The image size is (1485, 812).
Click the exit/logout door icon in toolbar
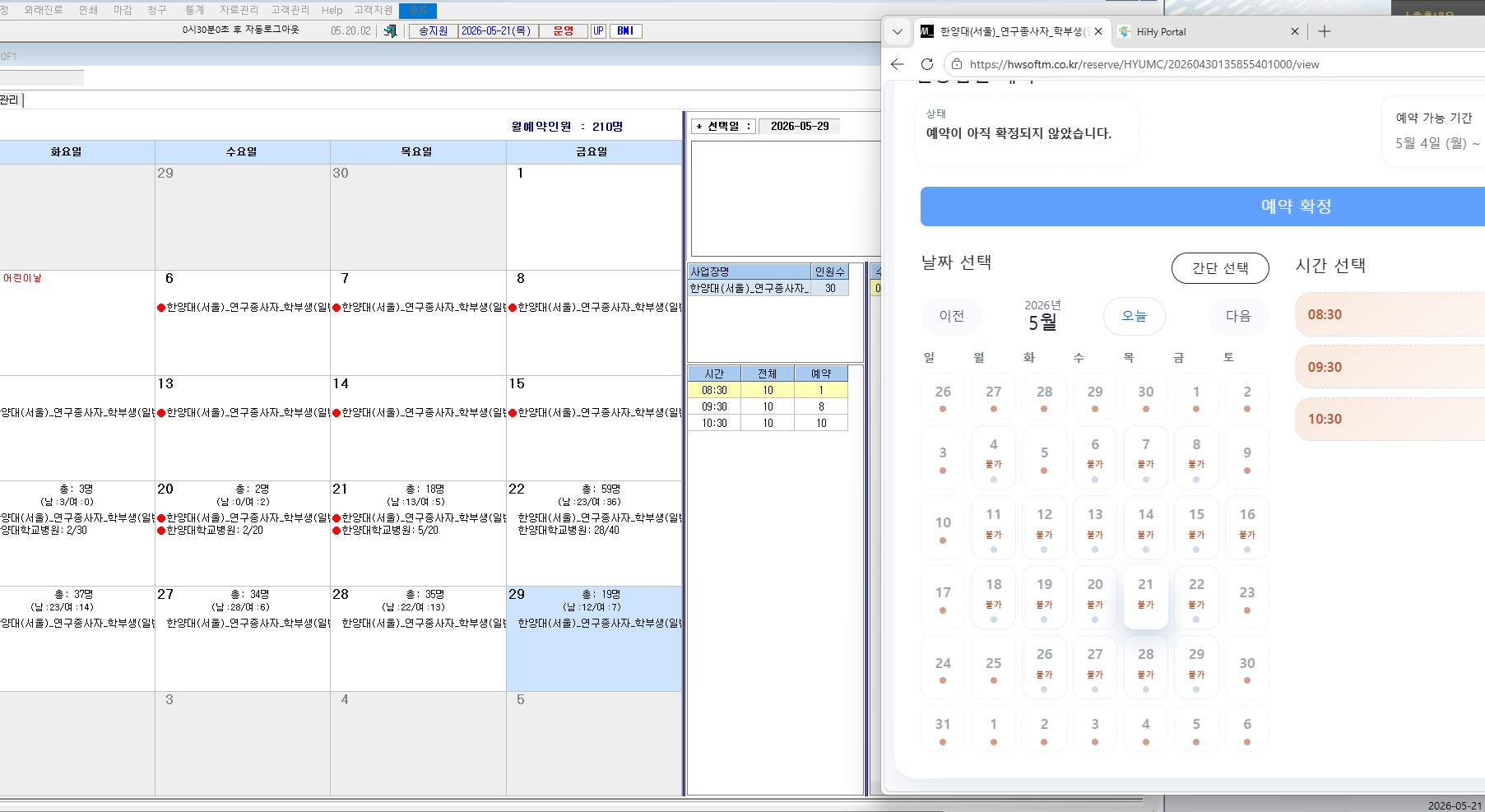tap(391, 30)
